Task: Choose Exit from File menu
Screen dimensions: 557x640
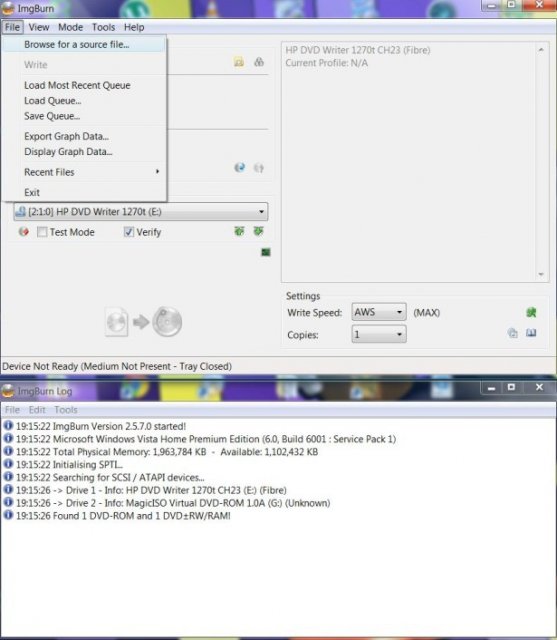Action: point(84,192)
